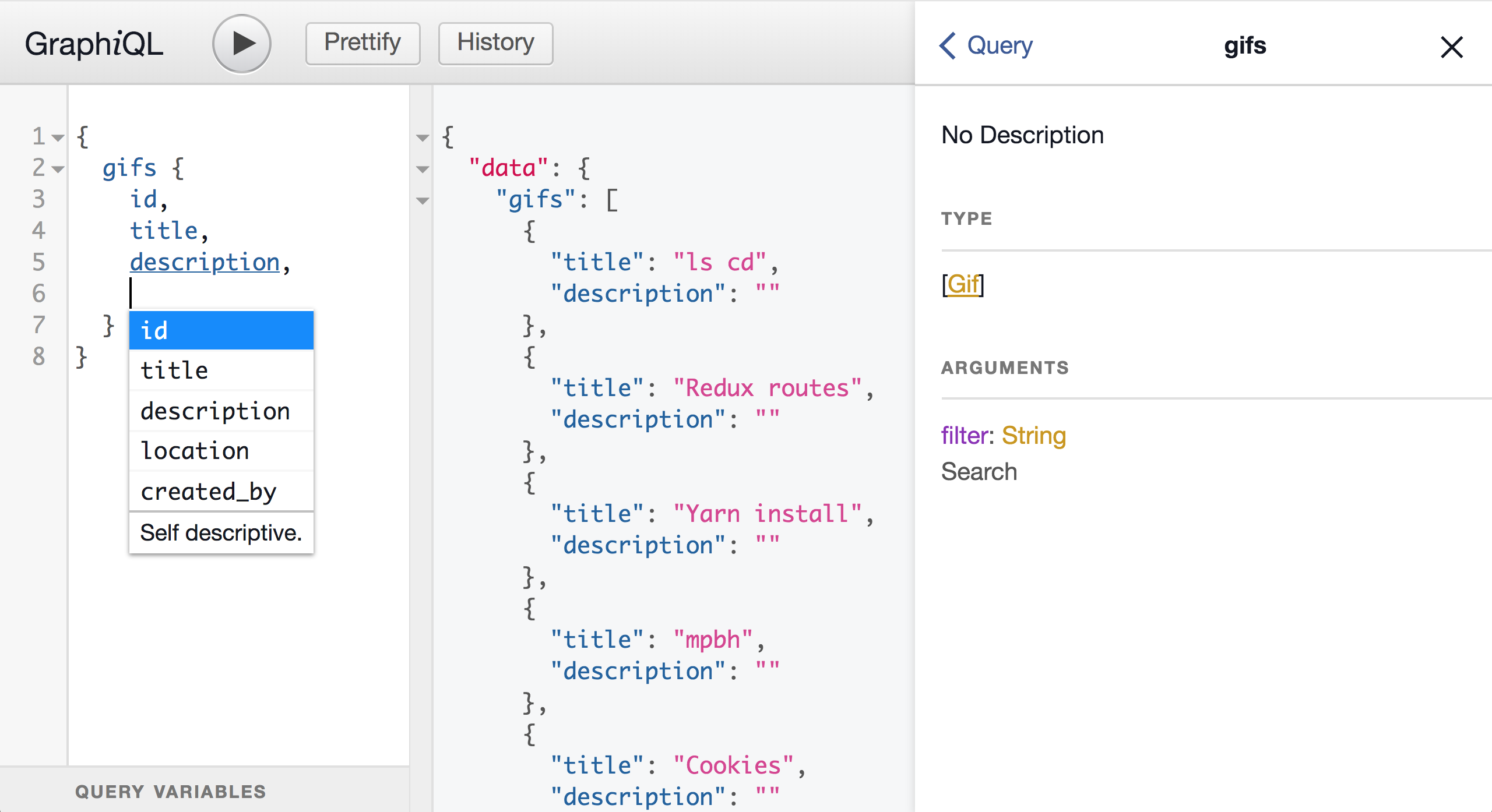Viewport: 1492px width, 812px height.
Task: Fold the gifs block on line 2
Action: (58, 170)
